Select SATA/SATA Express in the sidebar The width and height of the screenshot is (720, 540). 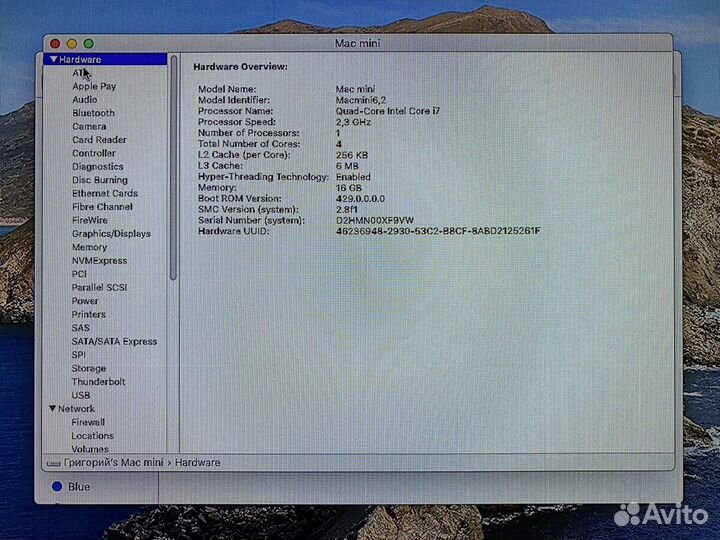(114, 342)
